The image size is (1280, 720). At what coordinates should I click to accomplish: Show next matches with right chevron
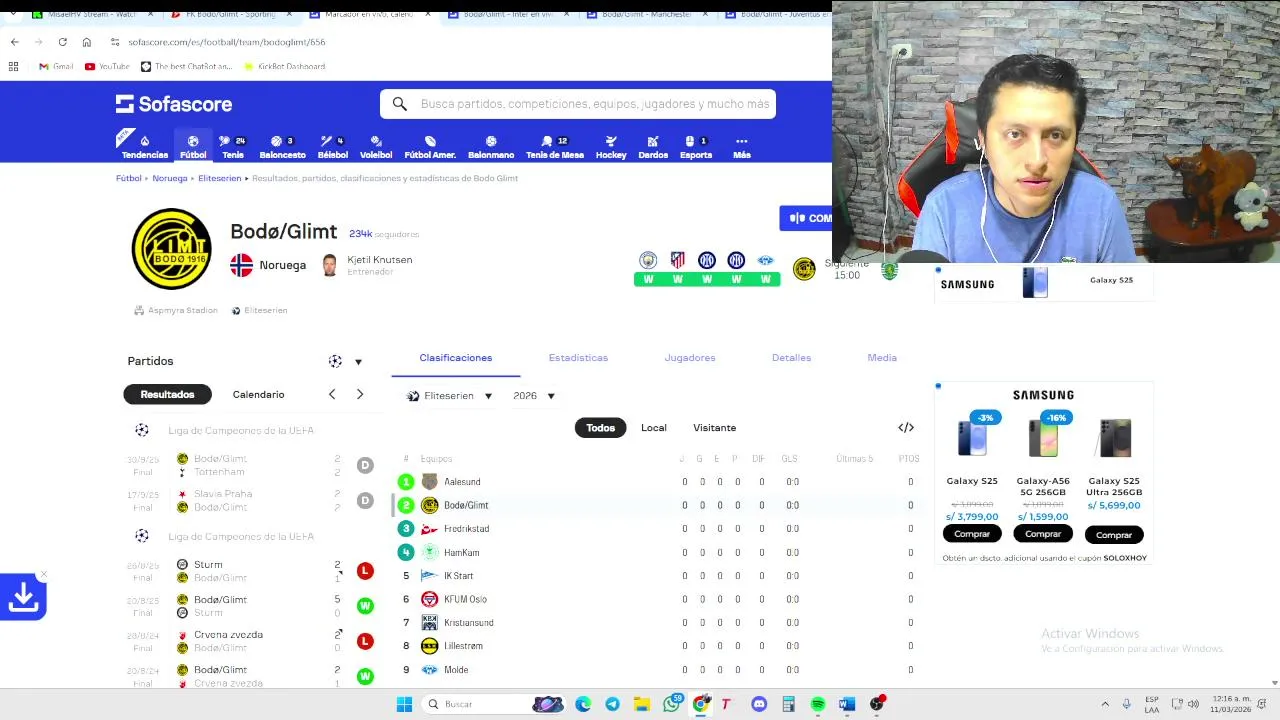(x=360, y=394)
